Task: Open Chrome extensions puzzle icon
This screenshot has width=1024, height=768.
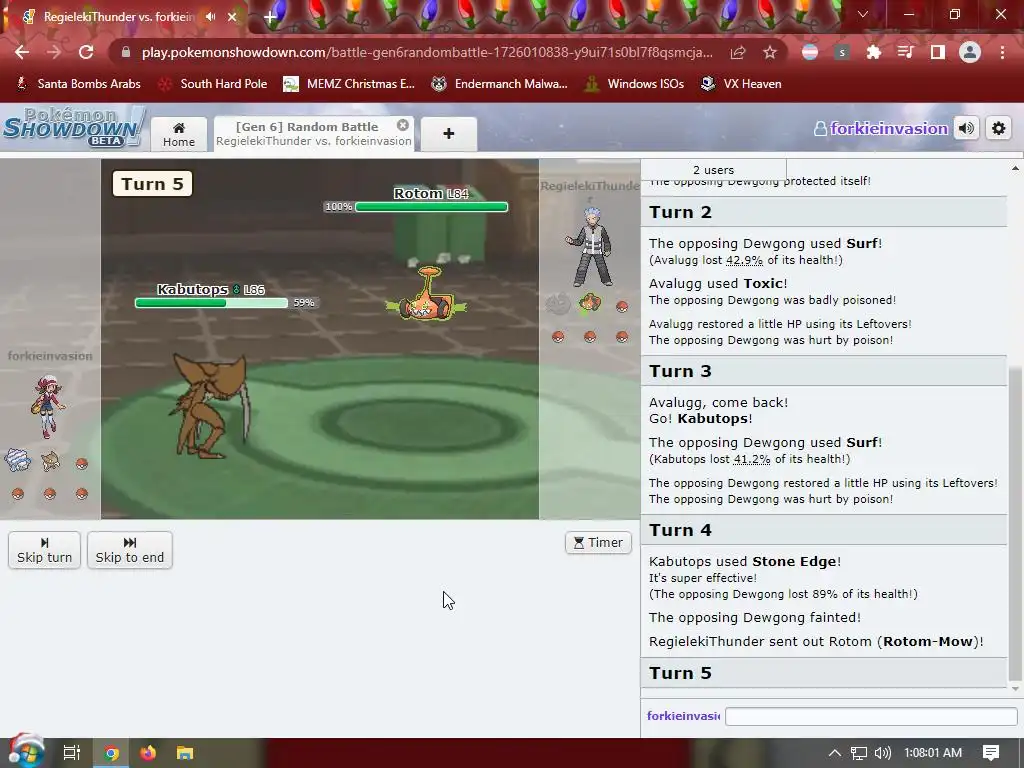Action: 874,52
